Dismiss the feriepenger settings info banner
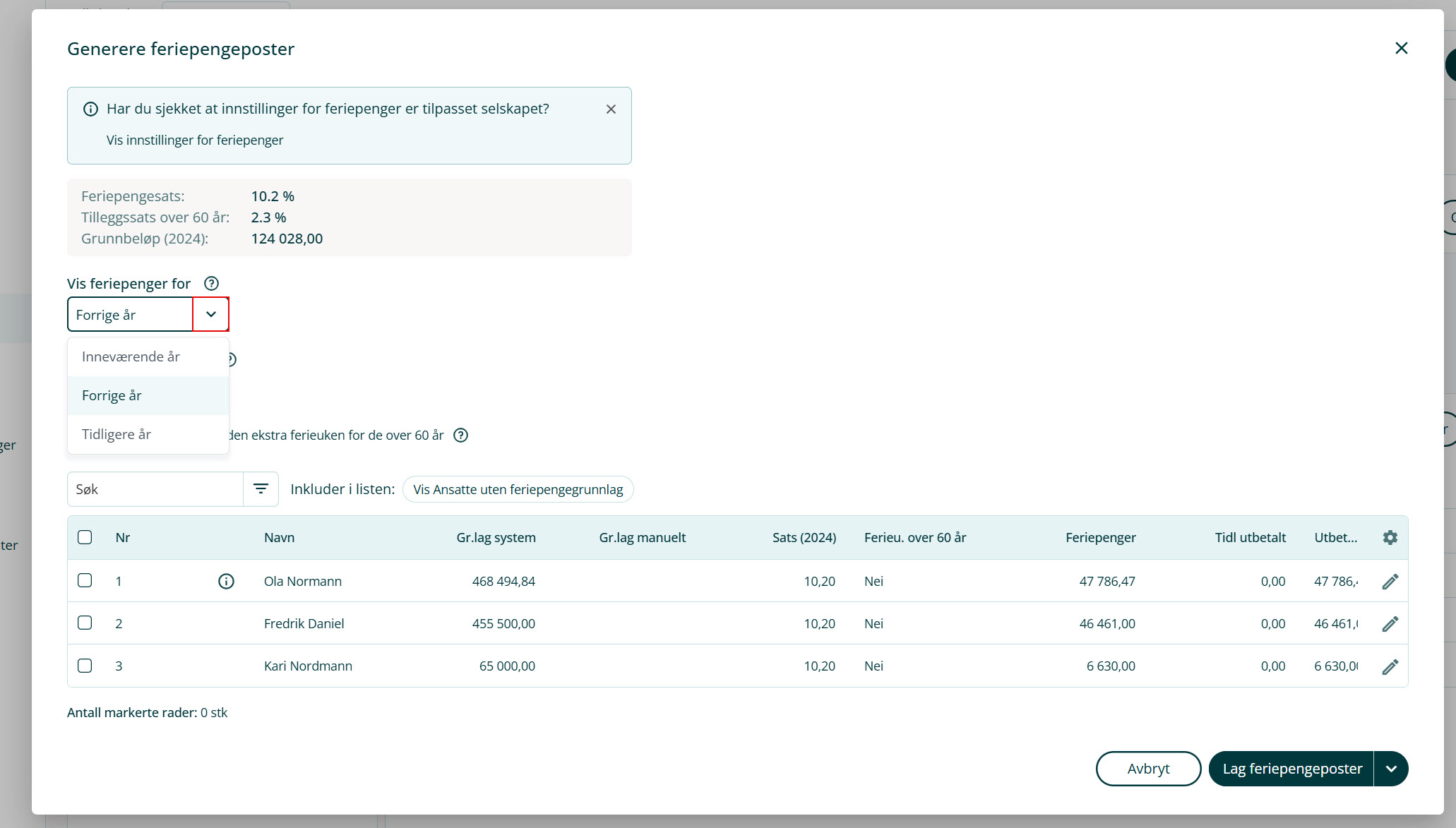Image resolution: width=1456 pixels, height=828 pixels. click(x=611, y=109)
